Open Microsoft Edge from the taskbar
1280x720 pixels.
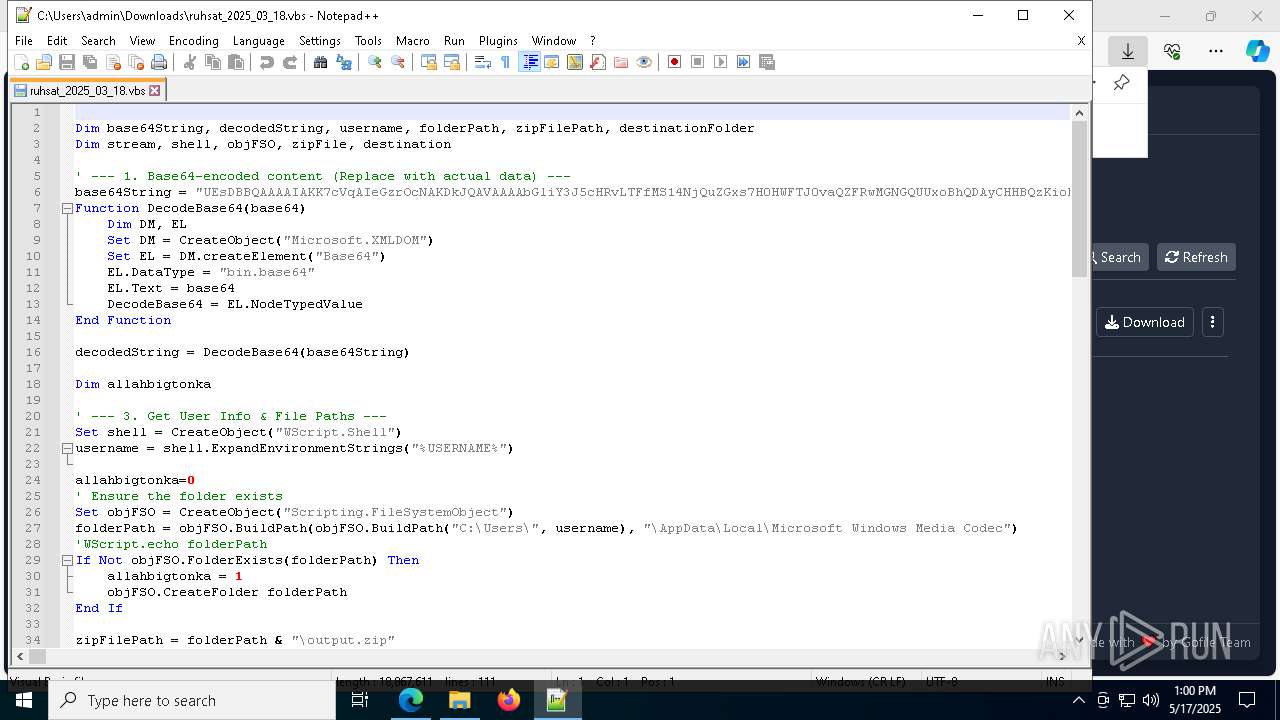coord(411,700)
